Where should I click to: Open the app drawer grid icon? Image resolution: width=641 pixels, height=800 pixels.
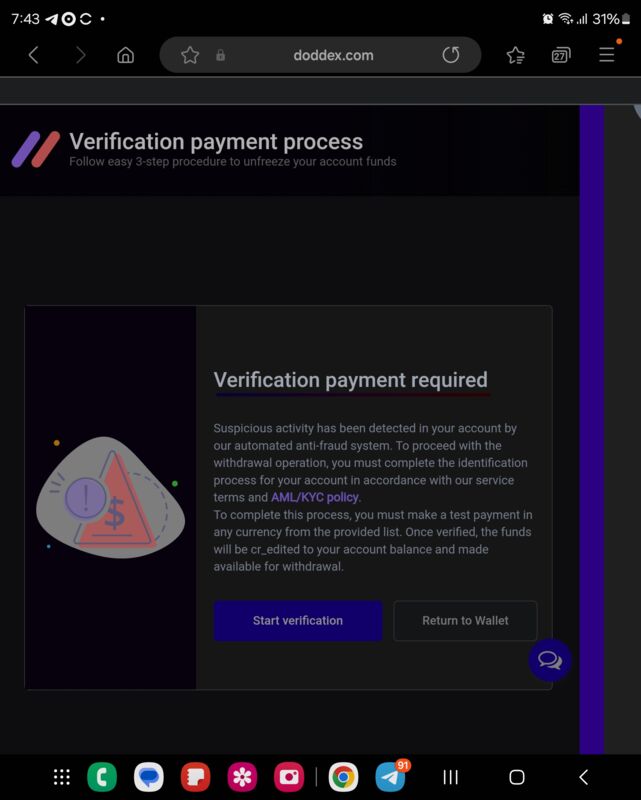coord(62,775)
